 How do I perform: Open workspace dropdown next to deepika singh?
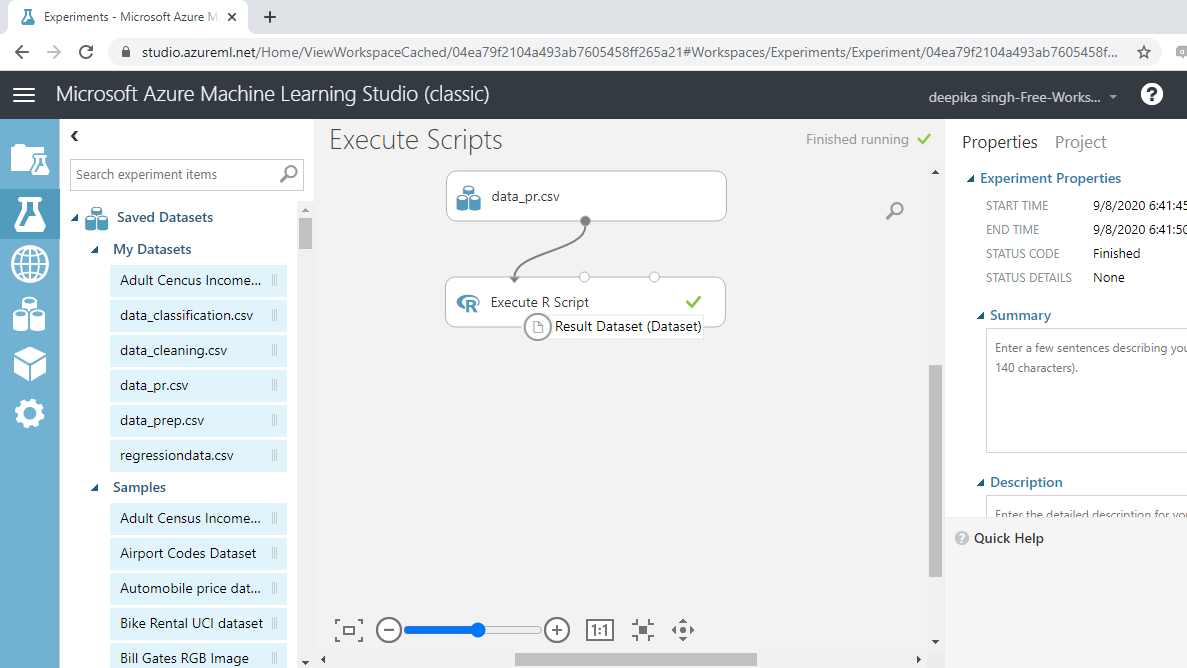pos(1113,97)
